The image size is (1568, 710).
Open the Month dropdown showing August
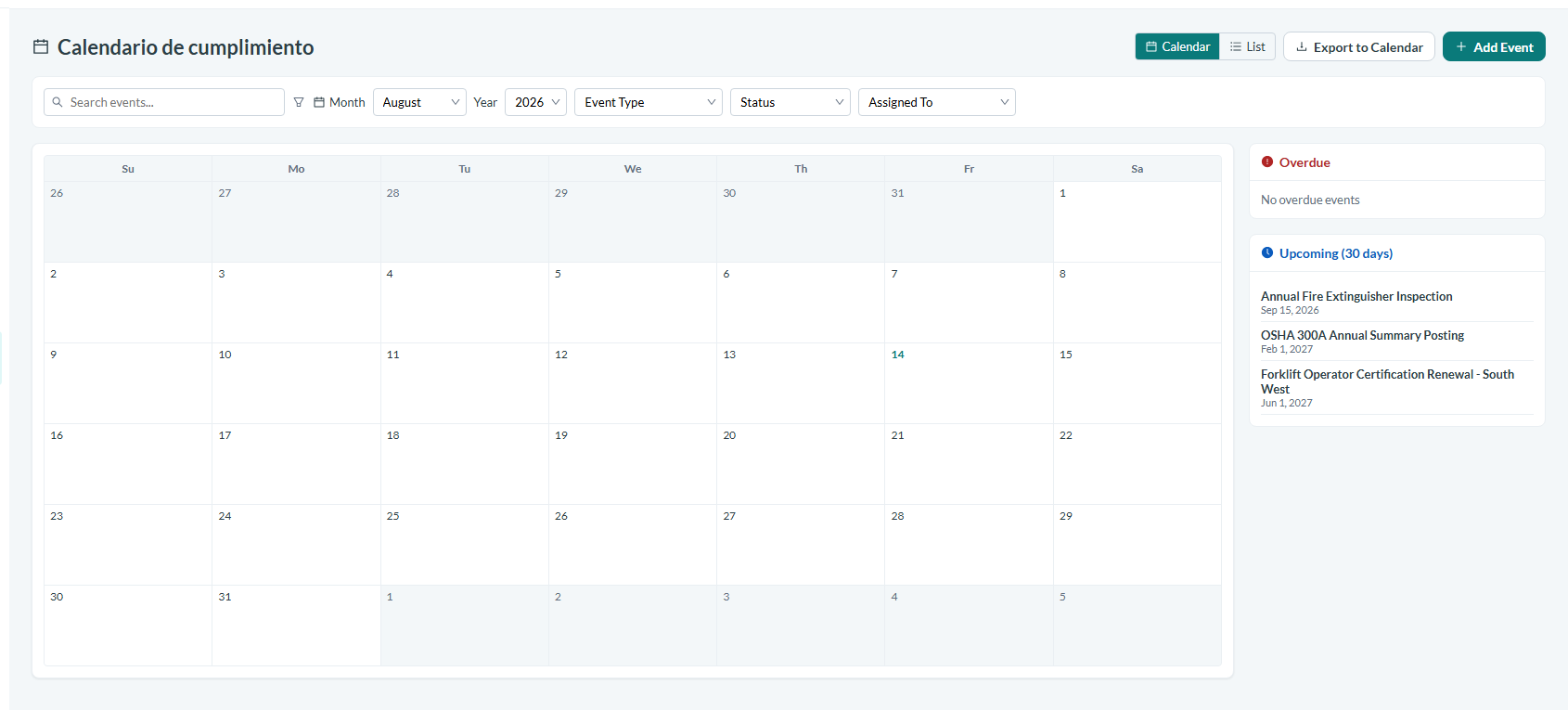(419, 102)
